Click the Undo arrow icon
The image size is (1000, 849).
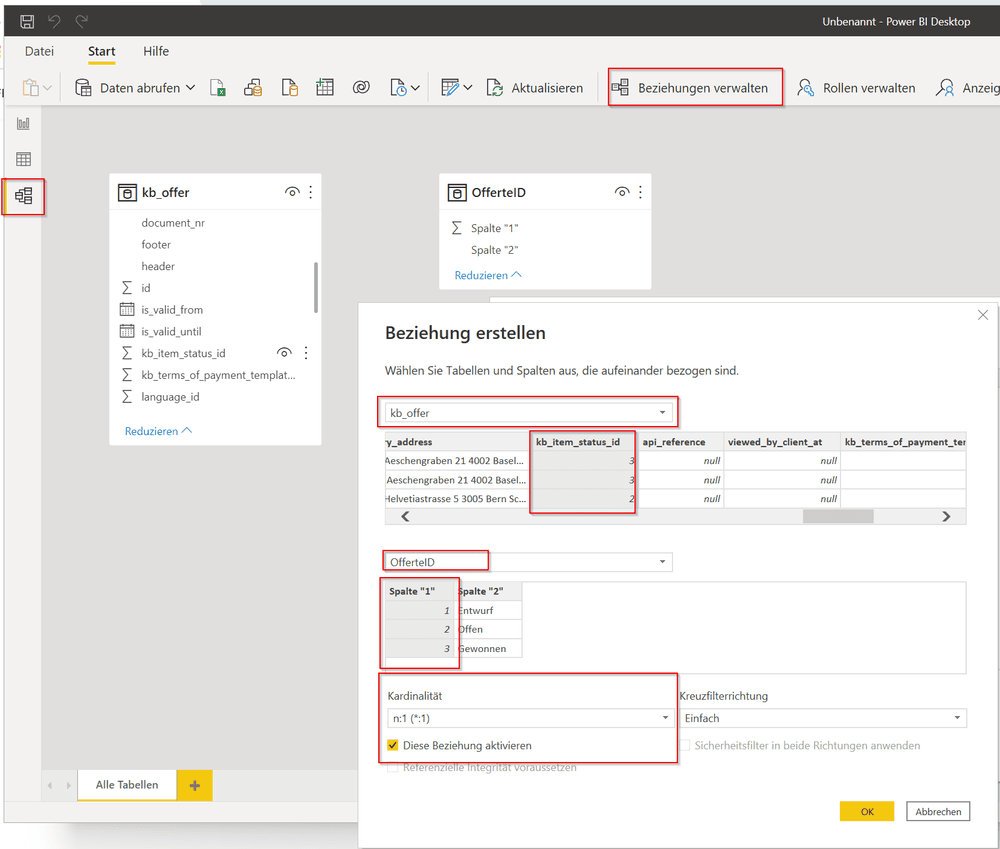coord(54,22)
